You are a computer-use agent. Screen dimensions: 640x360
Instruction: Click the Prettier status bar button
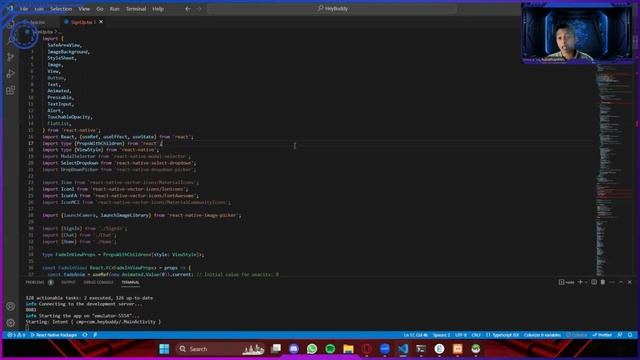pyautogui.click(x=602, y=335)
